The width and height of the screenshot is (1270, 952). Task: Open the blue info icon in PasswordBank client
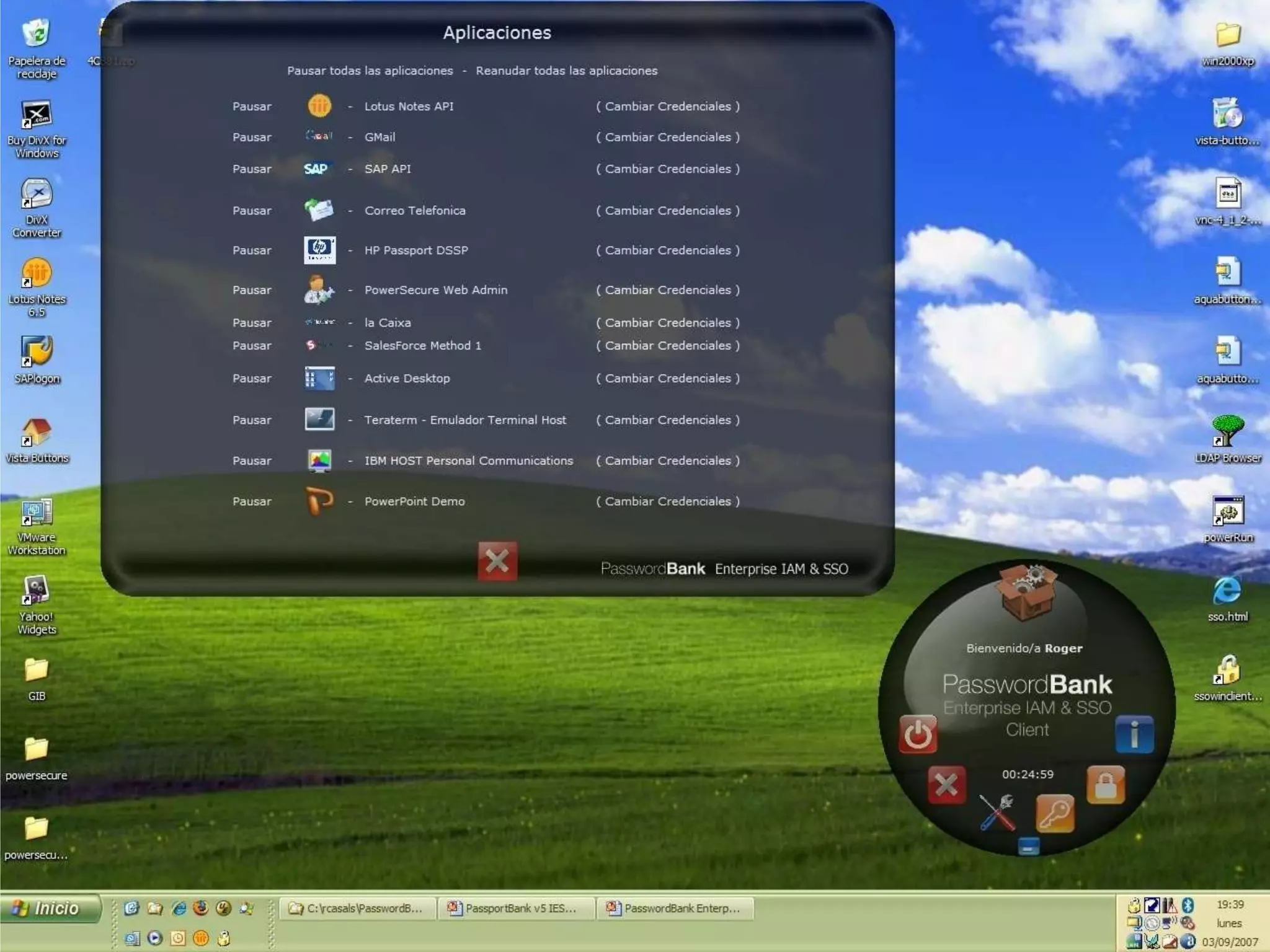[x=1134, y=735]
